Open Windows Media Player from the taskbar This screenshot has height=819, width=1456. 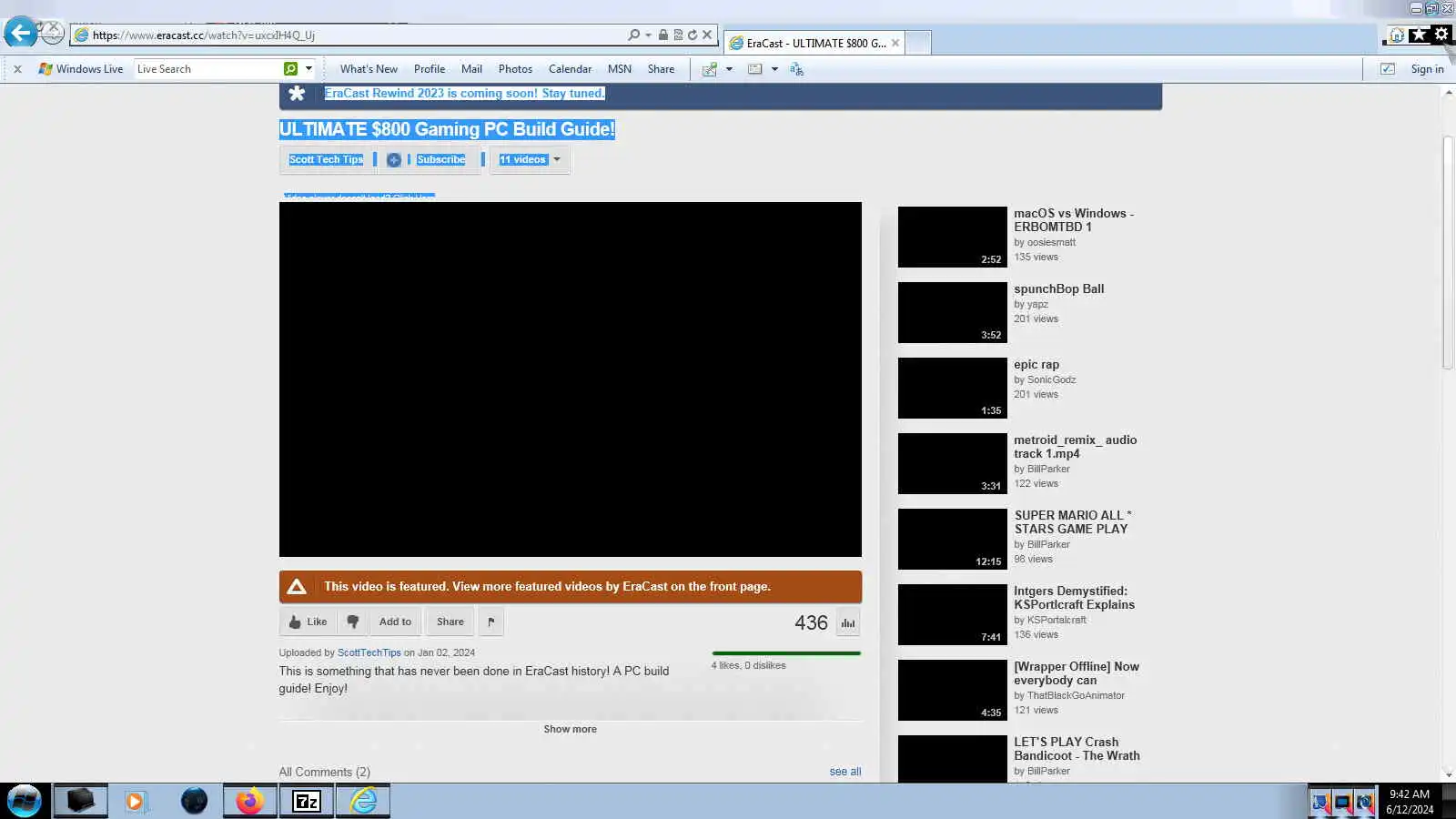136,801
